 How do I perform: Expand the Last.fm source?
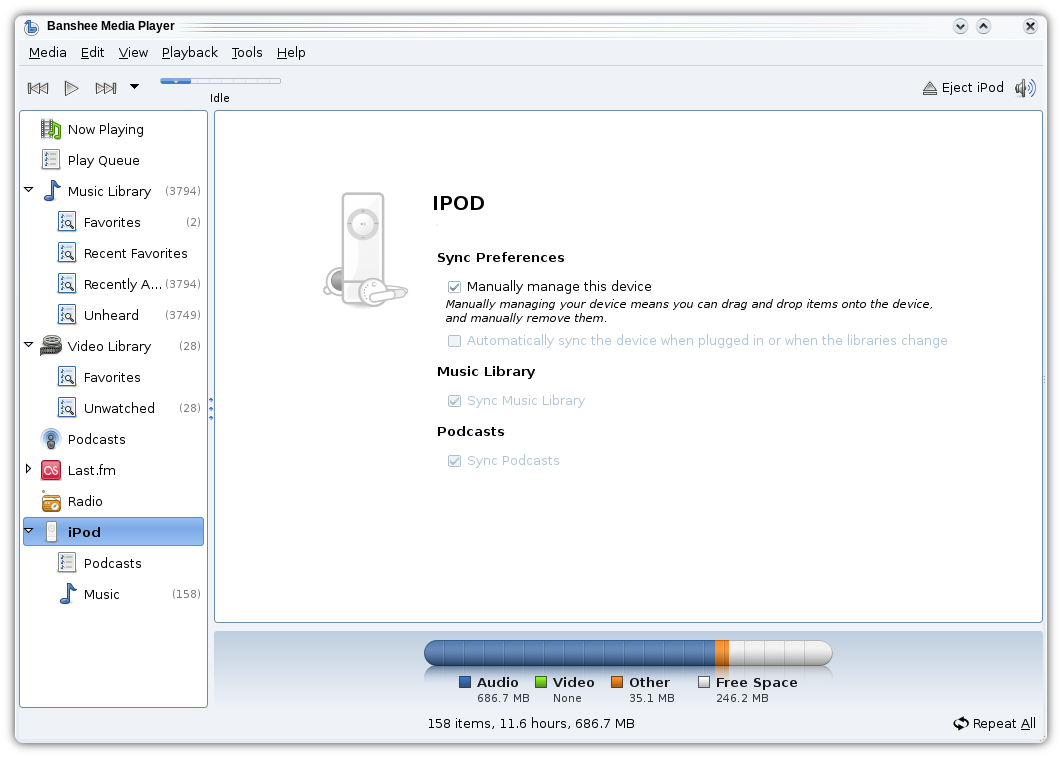pos(29,469)
